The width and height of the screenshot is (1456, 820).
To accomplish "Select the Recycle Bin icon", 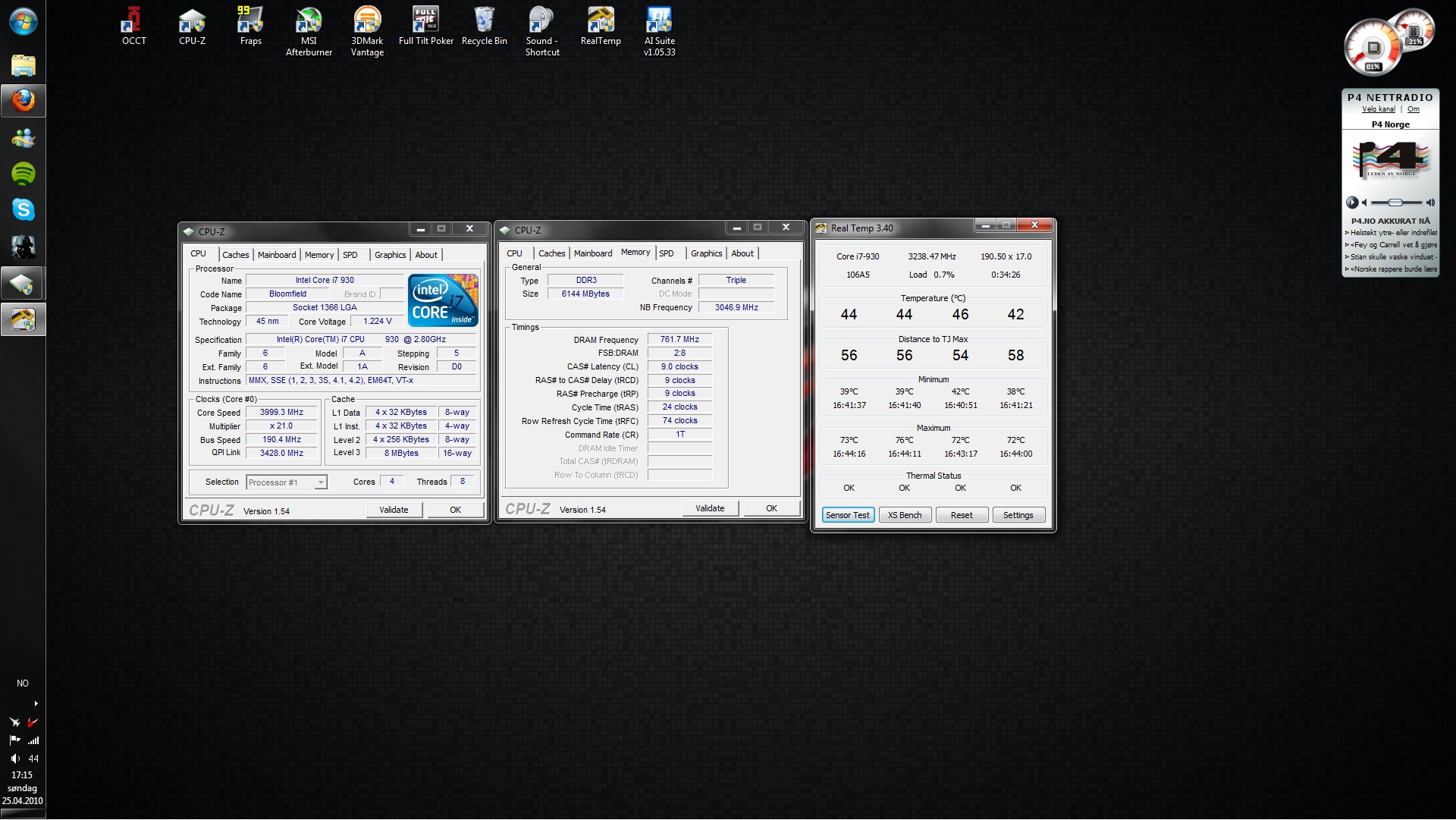I will tap(484, 27).
